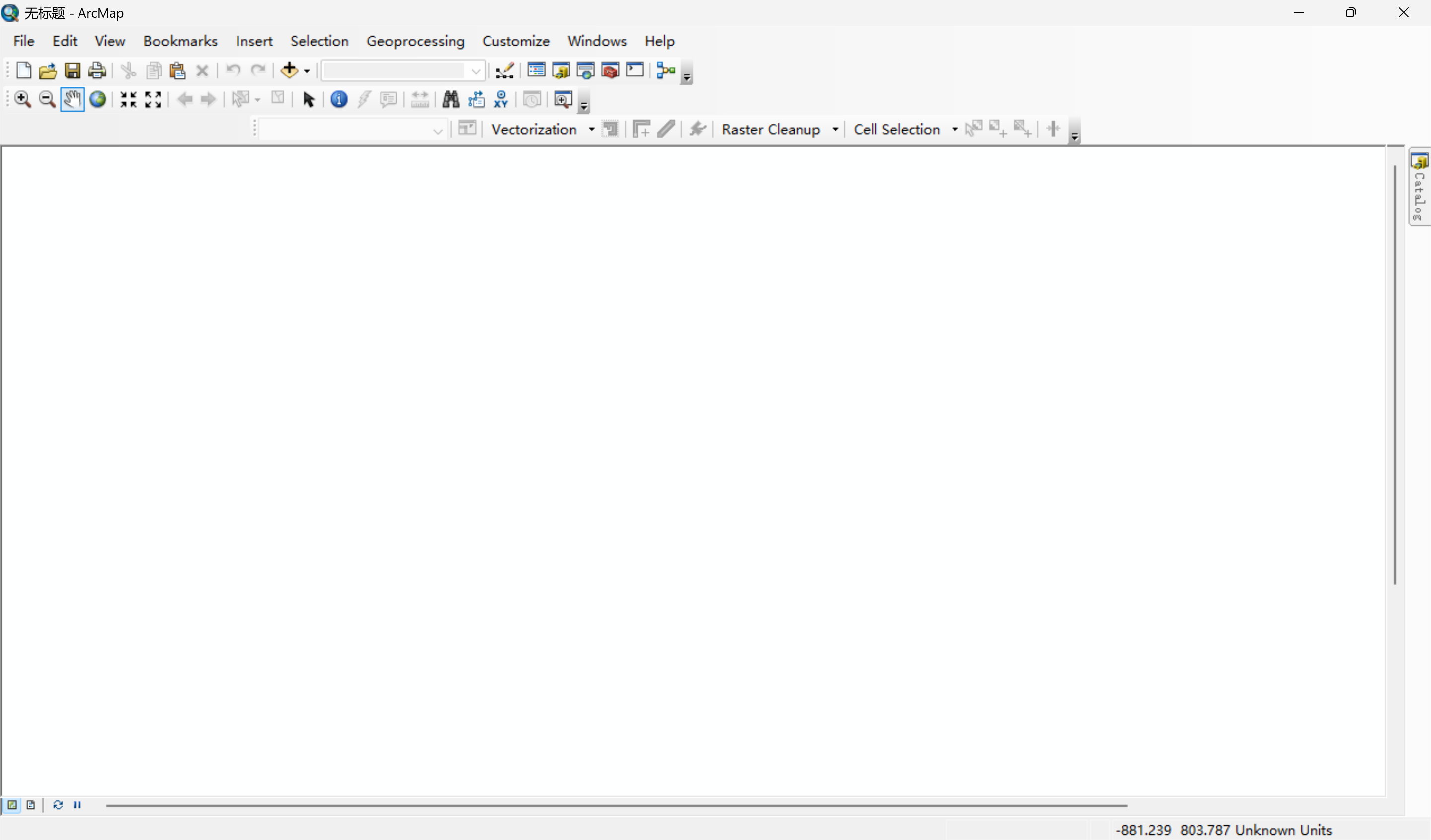Click the Save map icon
The image size is (1431, 840).
(x=72, y=71)
